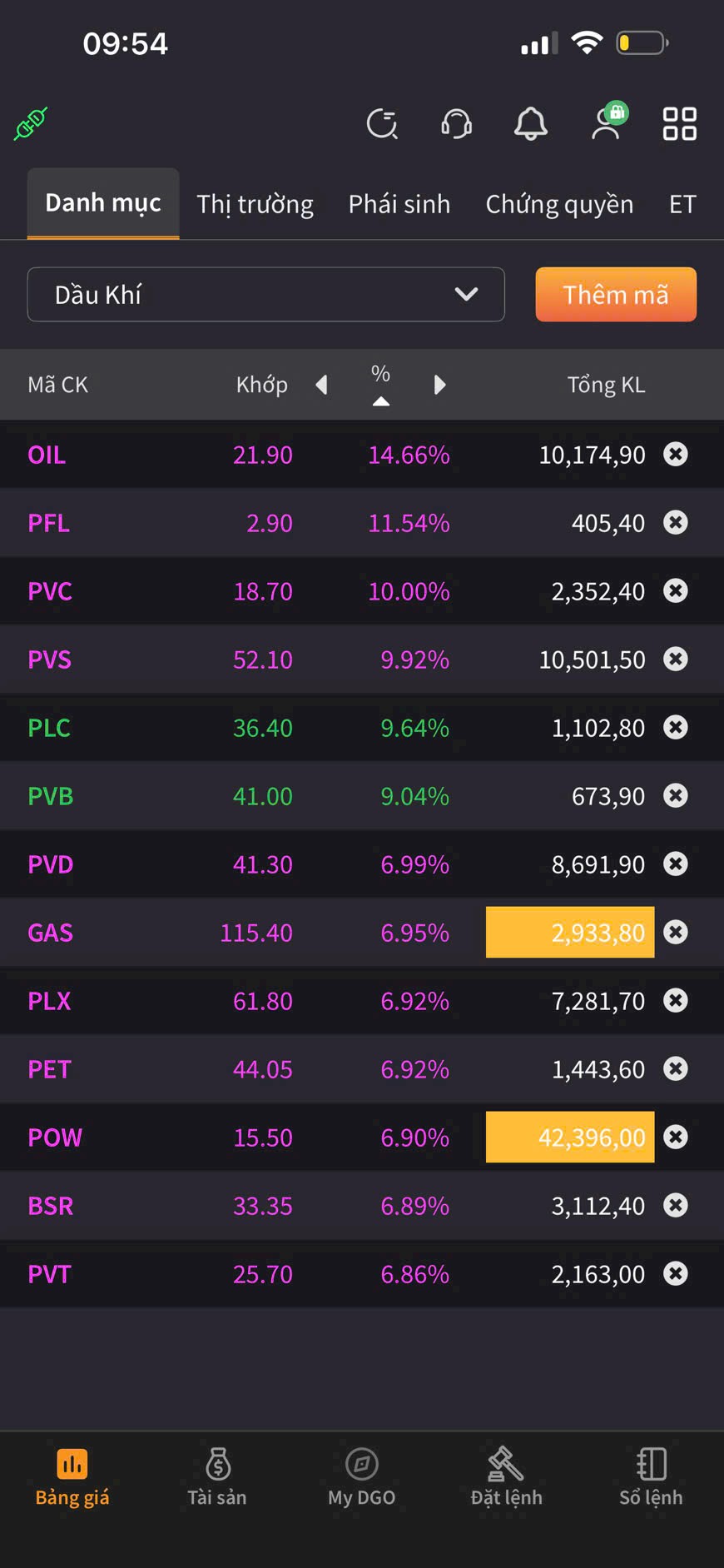Open the refresh history icon
Image resolution: width=724 pixels, height=1568 pixels.
point(382,124)
